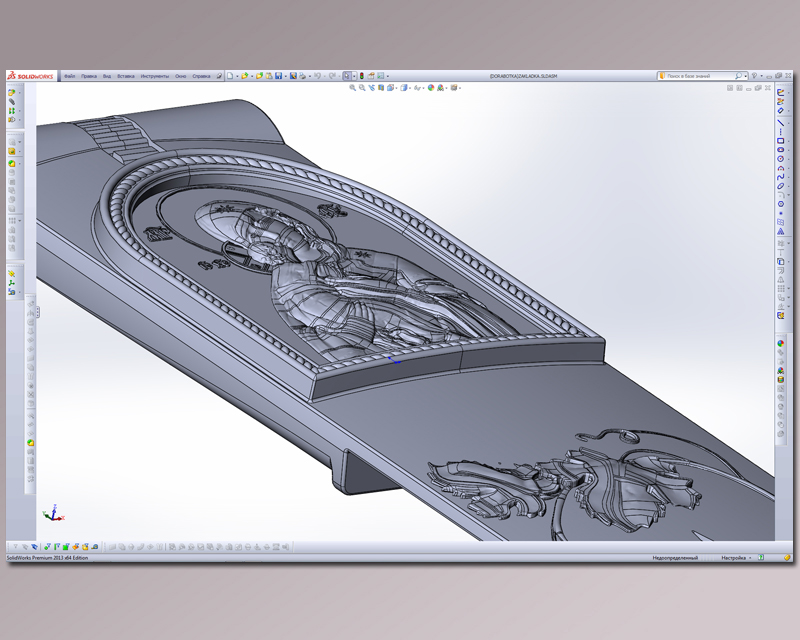This screenshot has height=640, width=800.
Task: Click the search magnifier icon
Action: coord(738,76)
